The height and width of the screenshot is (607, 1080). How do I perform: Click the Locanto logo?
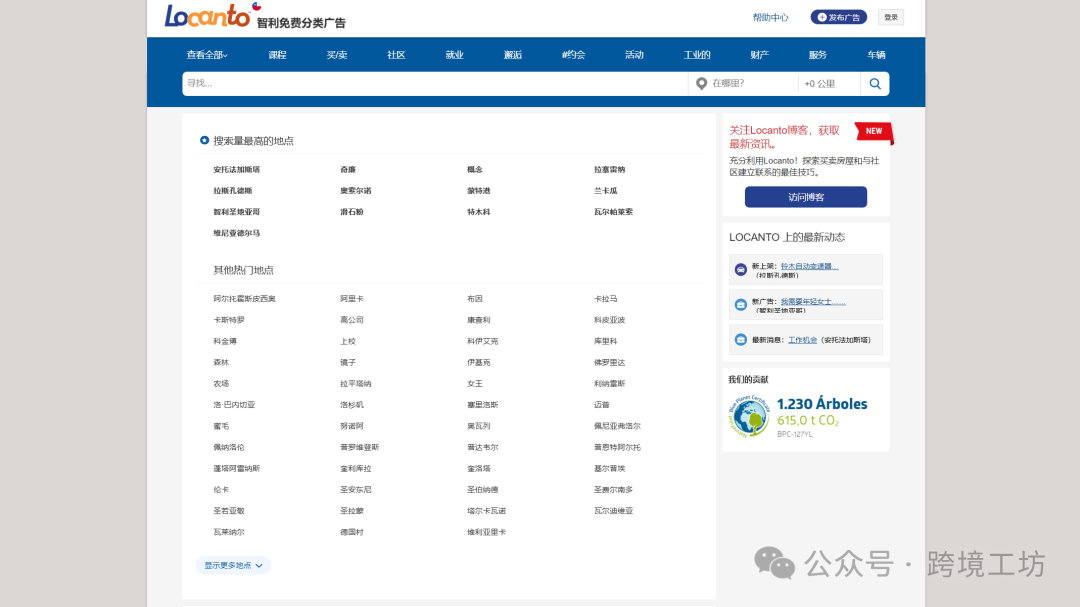(206, 16)
